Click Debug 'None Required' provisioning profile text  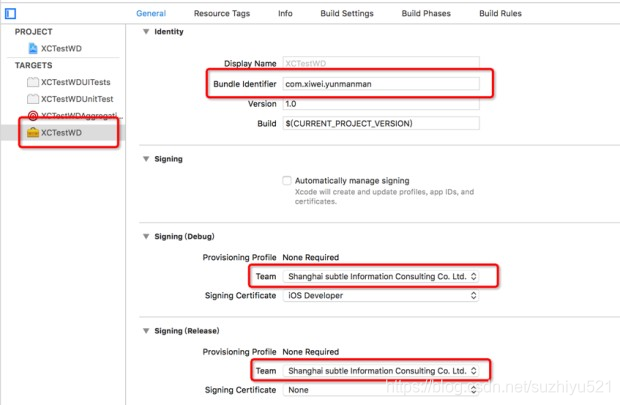311,257
